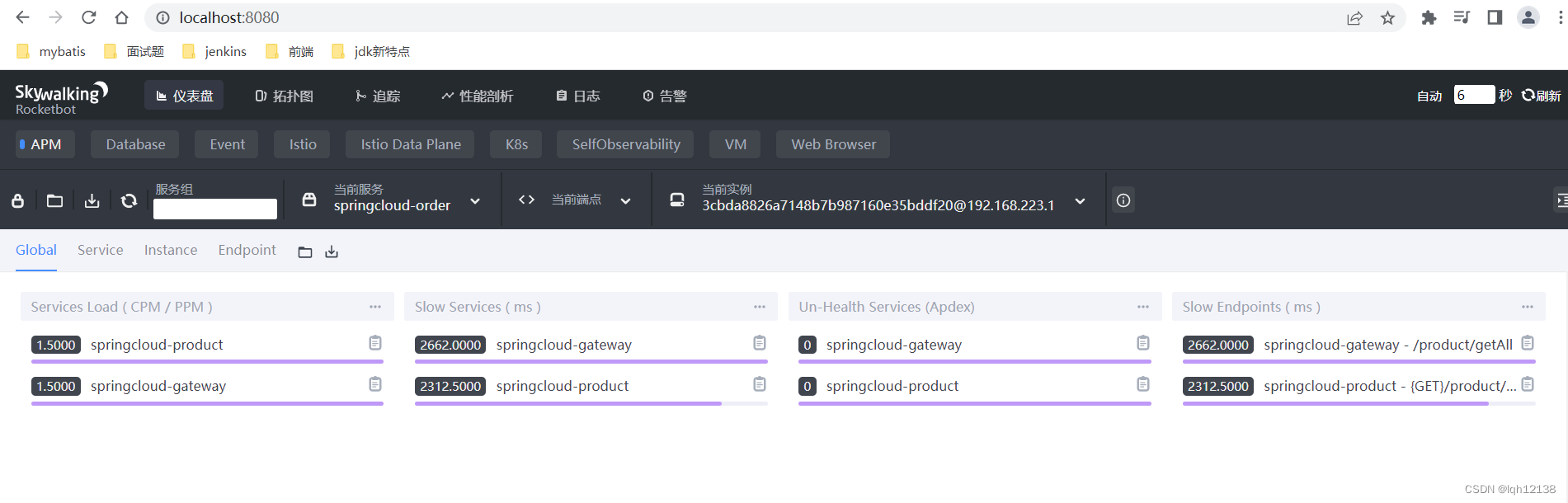
Task: Open Slow Endpoints panel options menu
Action: click(1528, 307)
